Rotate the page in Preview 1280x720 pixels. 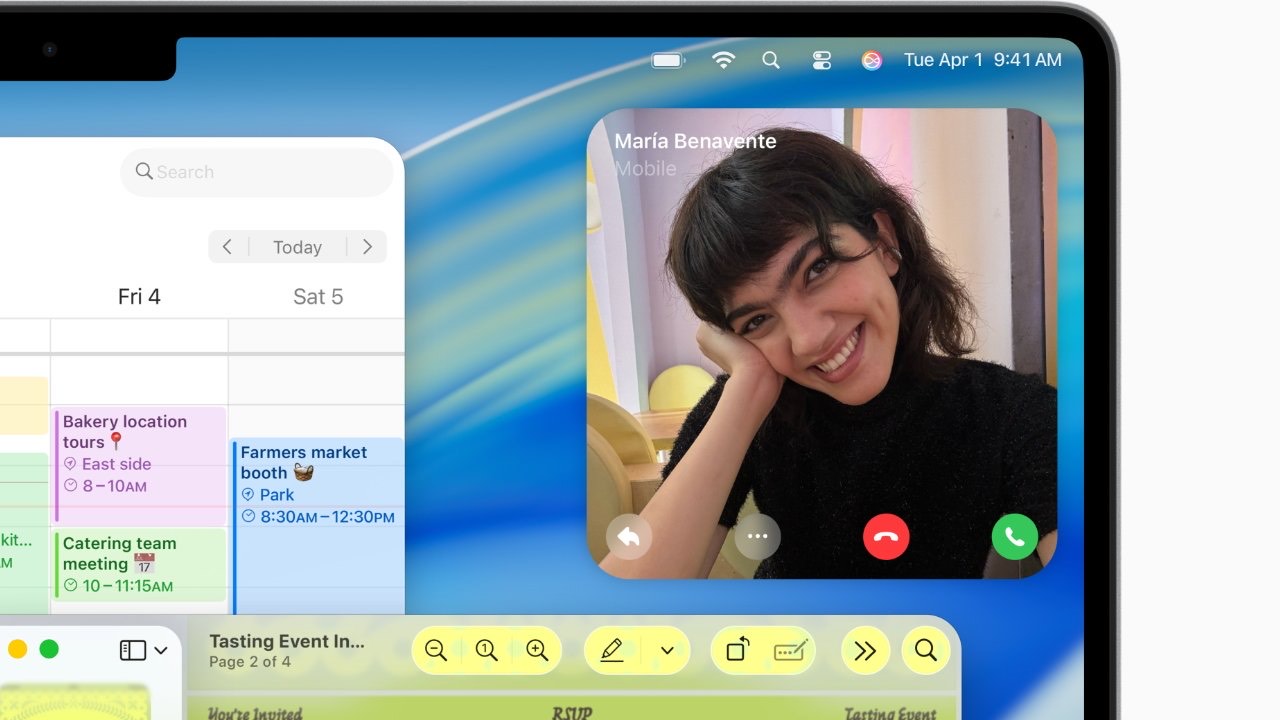(737, 651)
